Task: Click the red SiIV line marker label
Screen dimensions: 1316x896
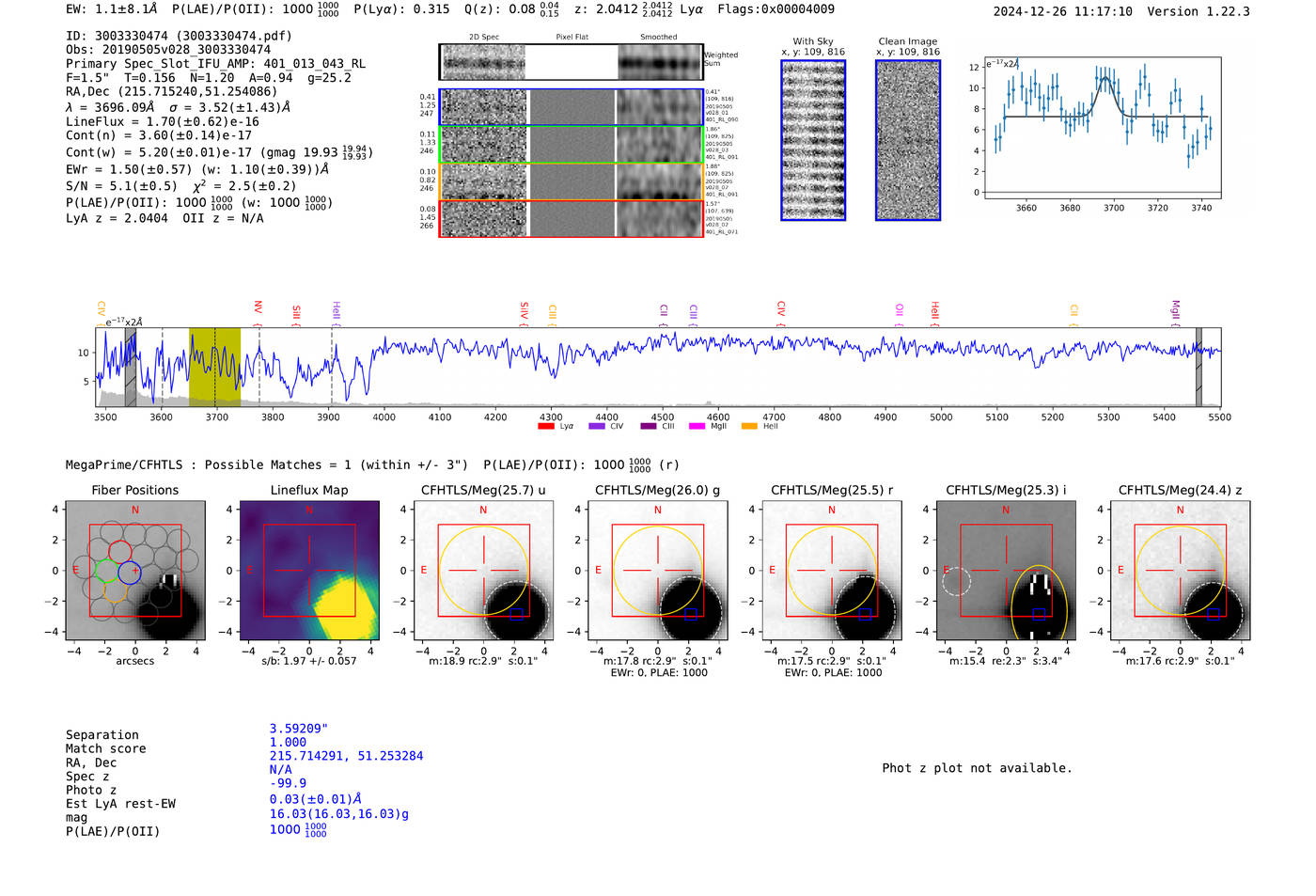Action: coord(525,311)
